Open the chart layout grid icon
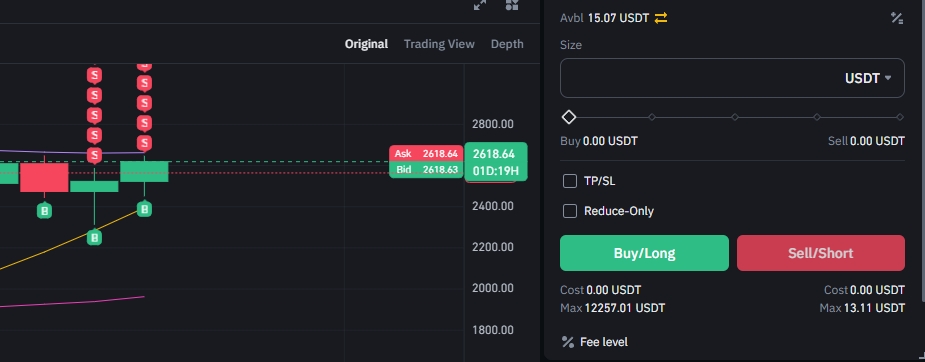The height and width of the screenshot is (362, 925). coord(512,5)
